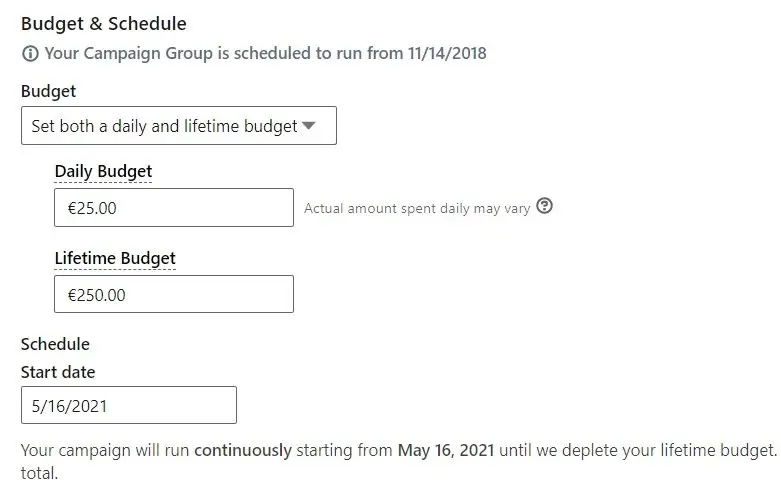Click the Start date label

(x=58, y=372)
